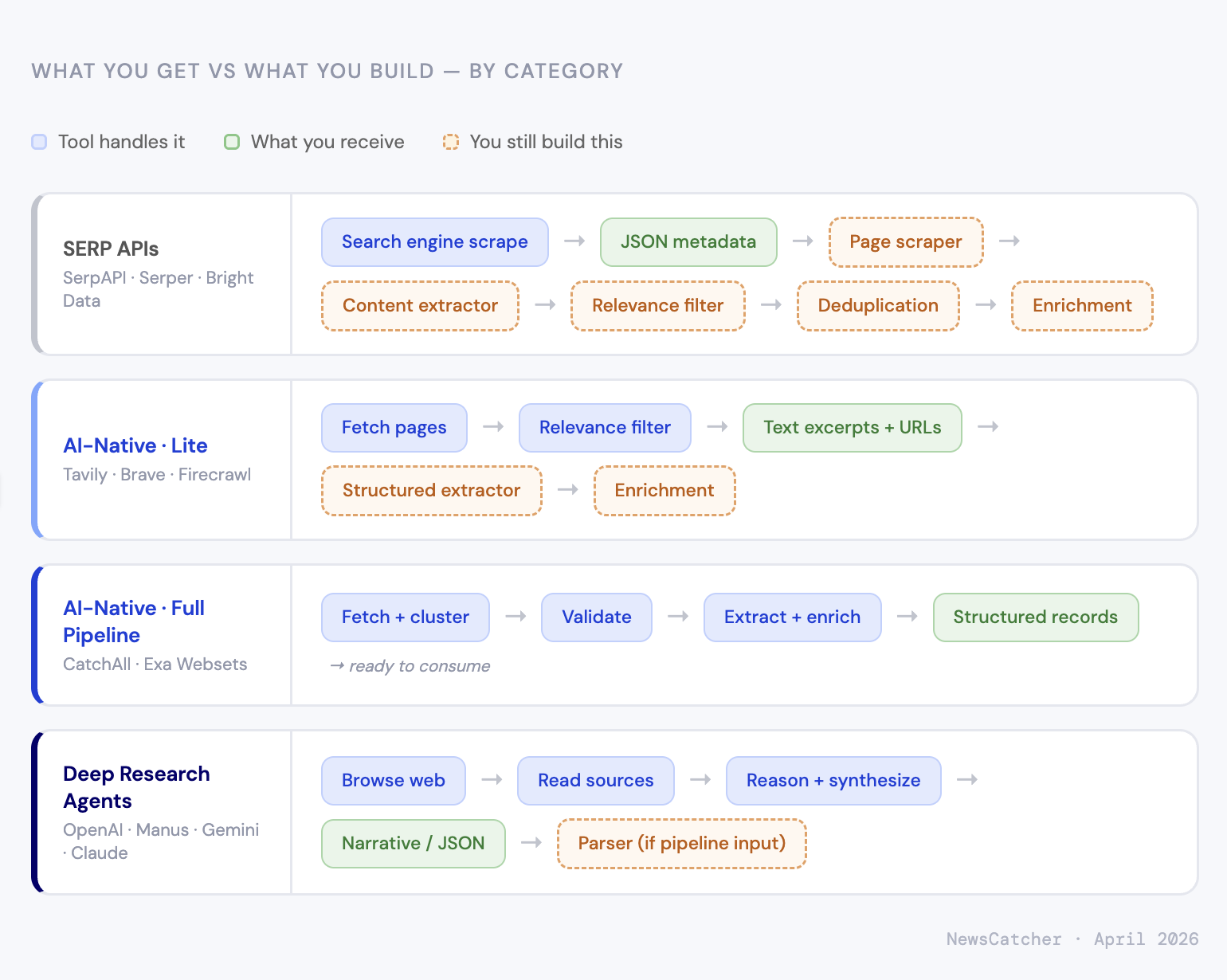Image resolution: width=1227 pixels, height=980 pixels.
Task: Select the "Browse web" box
Action: point(394,781)
